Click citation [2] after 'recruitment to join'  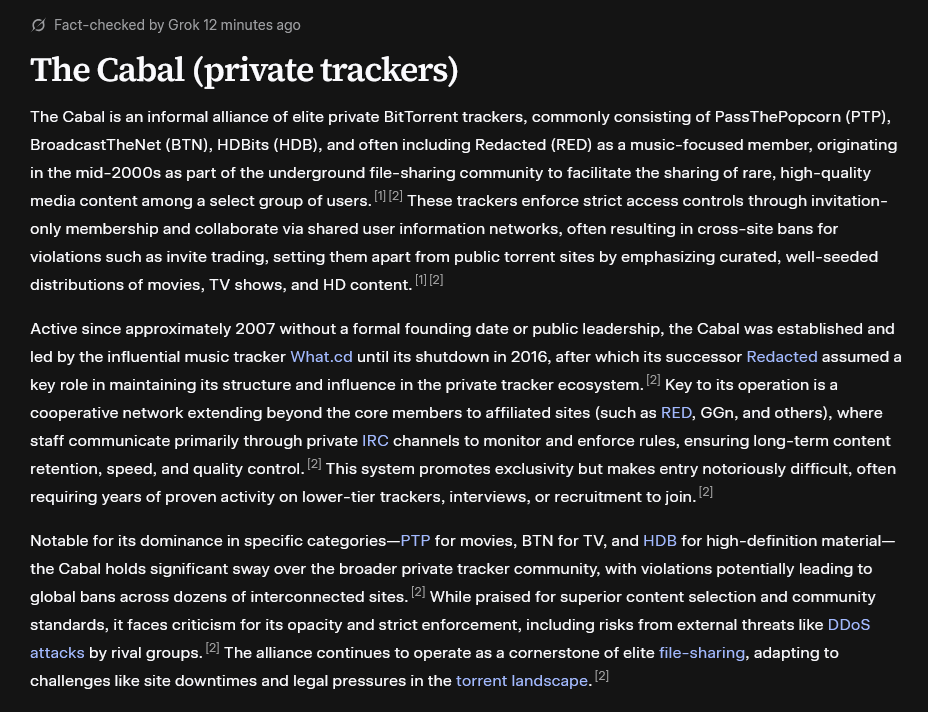coord(705,492)
